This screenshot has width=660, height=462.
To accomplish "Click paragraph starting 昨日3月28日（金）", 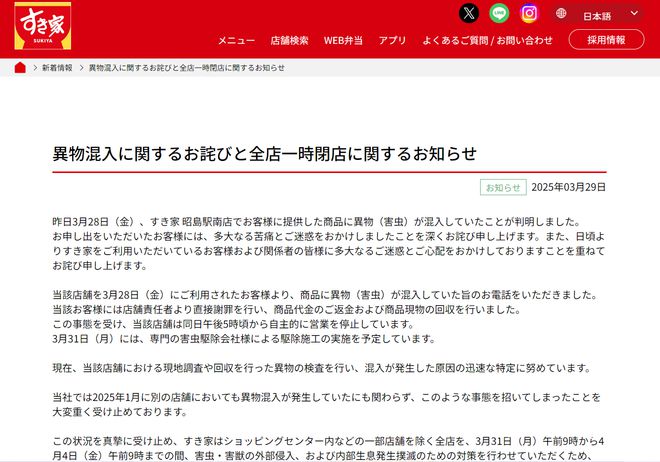I will 329,244.
